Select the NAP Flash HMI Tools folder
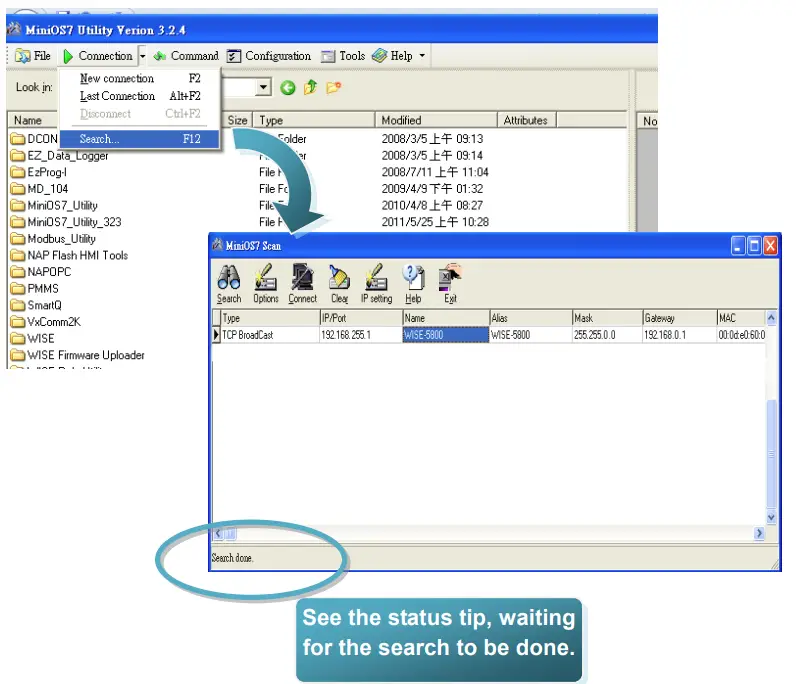801x684 pixels. point(69,255)
